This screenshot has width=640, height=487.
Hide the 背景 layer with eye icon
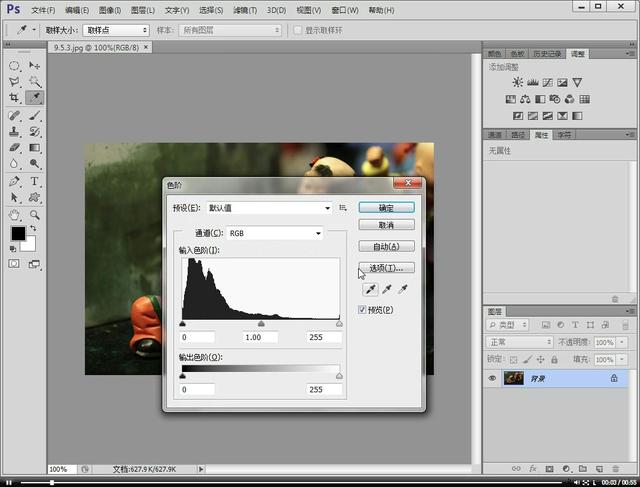492,378
